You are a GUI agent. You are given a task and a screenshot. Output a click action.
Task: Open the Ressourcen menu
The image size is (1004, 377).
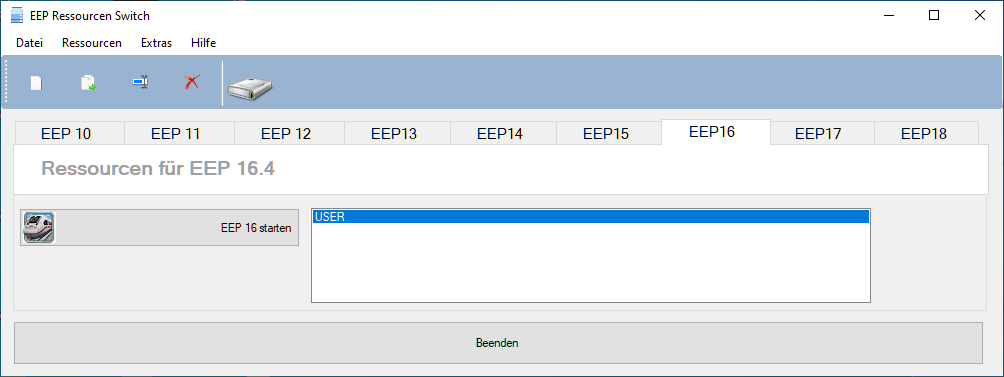[92, 43]
